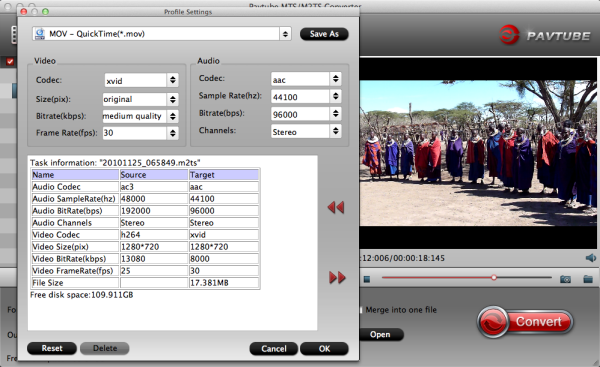Image resolution: width=600 pixels, height=367 pixels.
Task: Open the Sample Rate(hz) dropdown
Action: (x=335, y=96)
